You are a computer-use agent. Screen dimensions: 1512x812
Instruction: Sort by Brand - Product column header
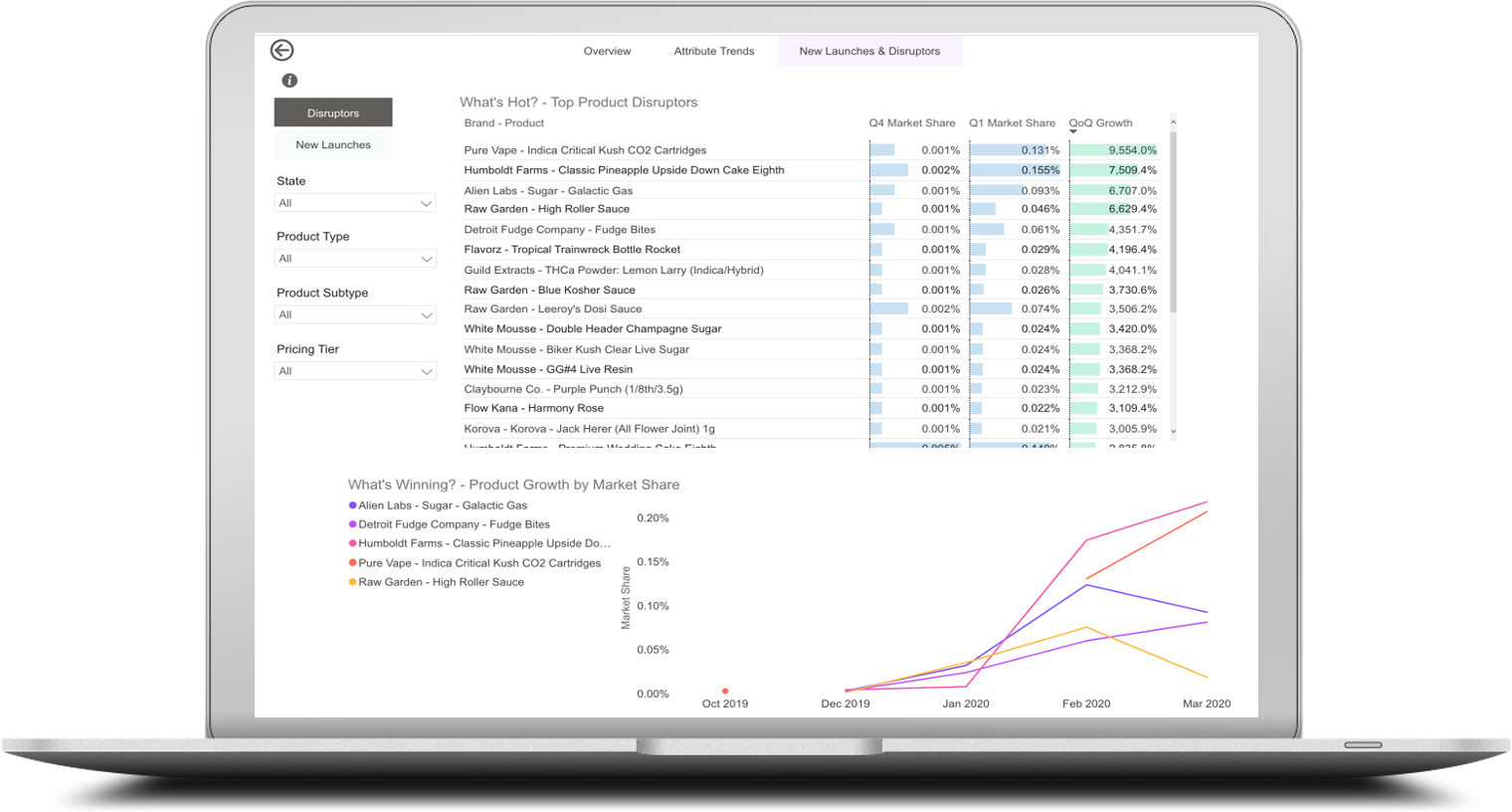click(x=504, y=123)
